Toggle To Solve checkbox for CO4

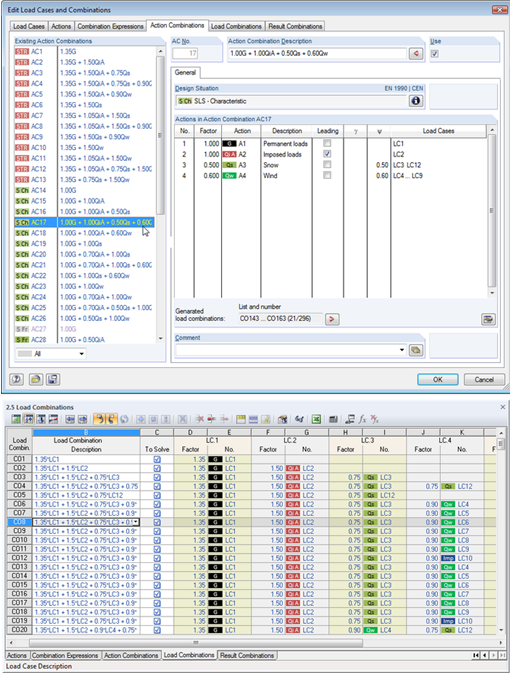pyautogui.click(x=157, y=486)
